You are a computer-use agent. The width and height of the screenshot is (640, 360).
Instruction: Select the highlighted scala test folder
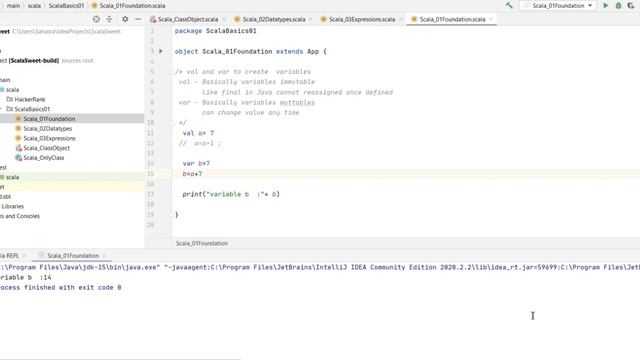pyautogui.click(x=12, y=177)
